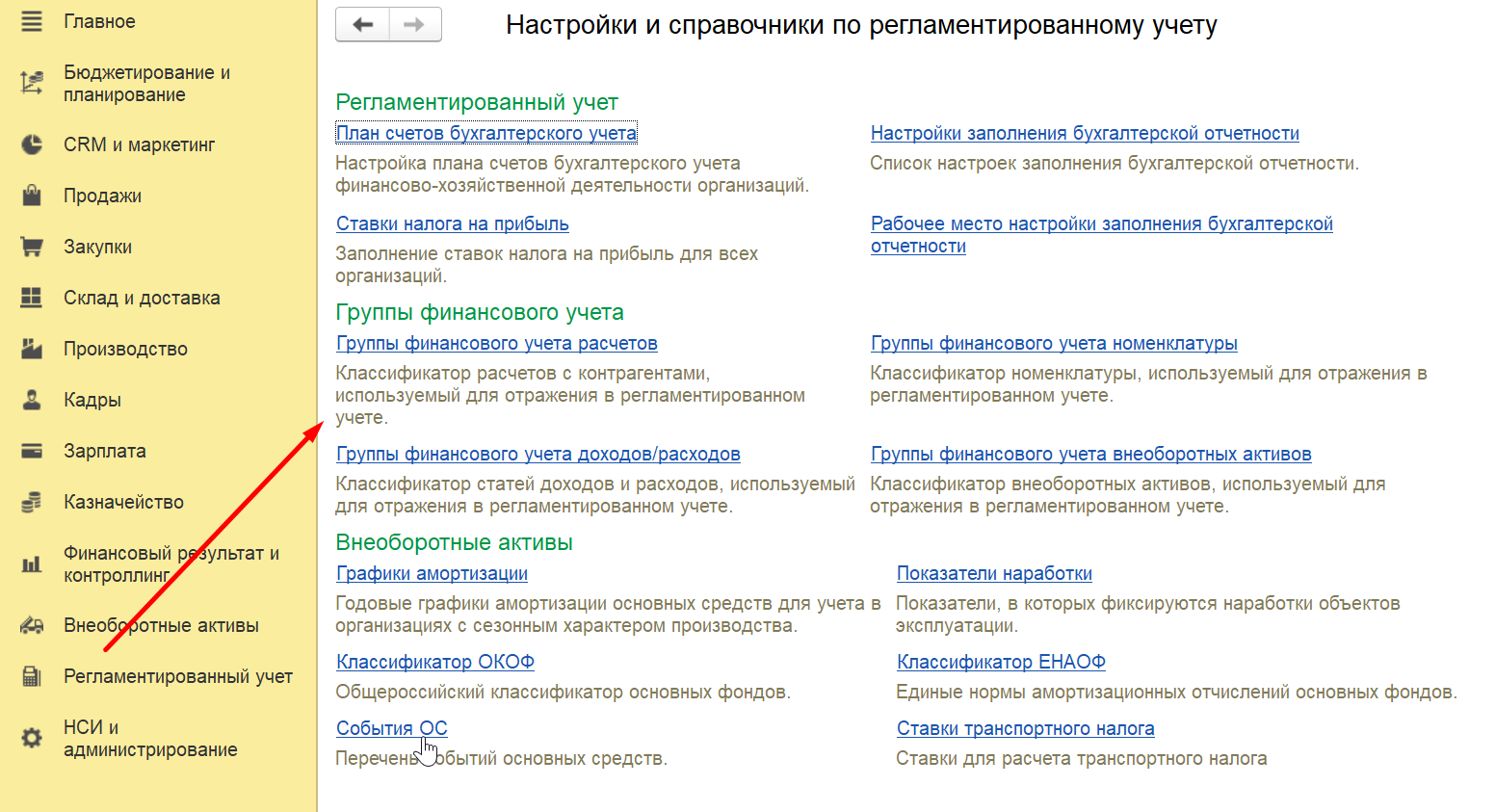Click the Бюджетирование и планирование chart icon
This screenshot has width=1495, height=812.
(x=32, y=83)
